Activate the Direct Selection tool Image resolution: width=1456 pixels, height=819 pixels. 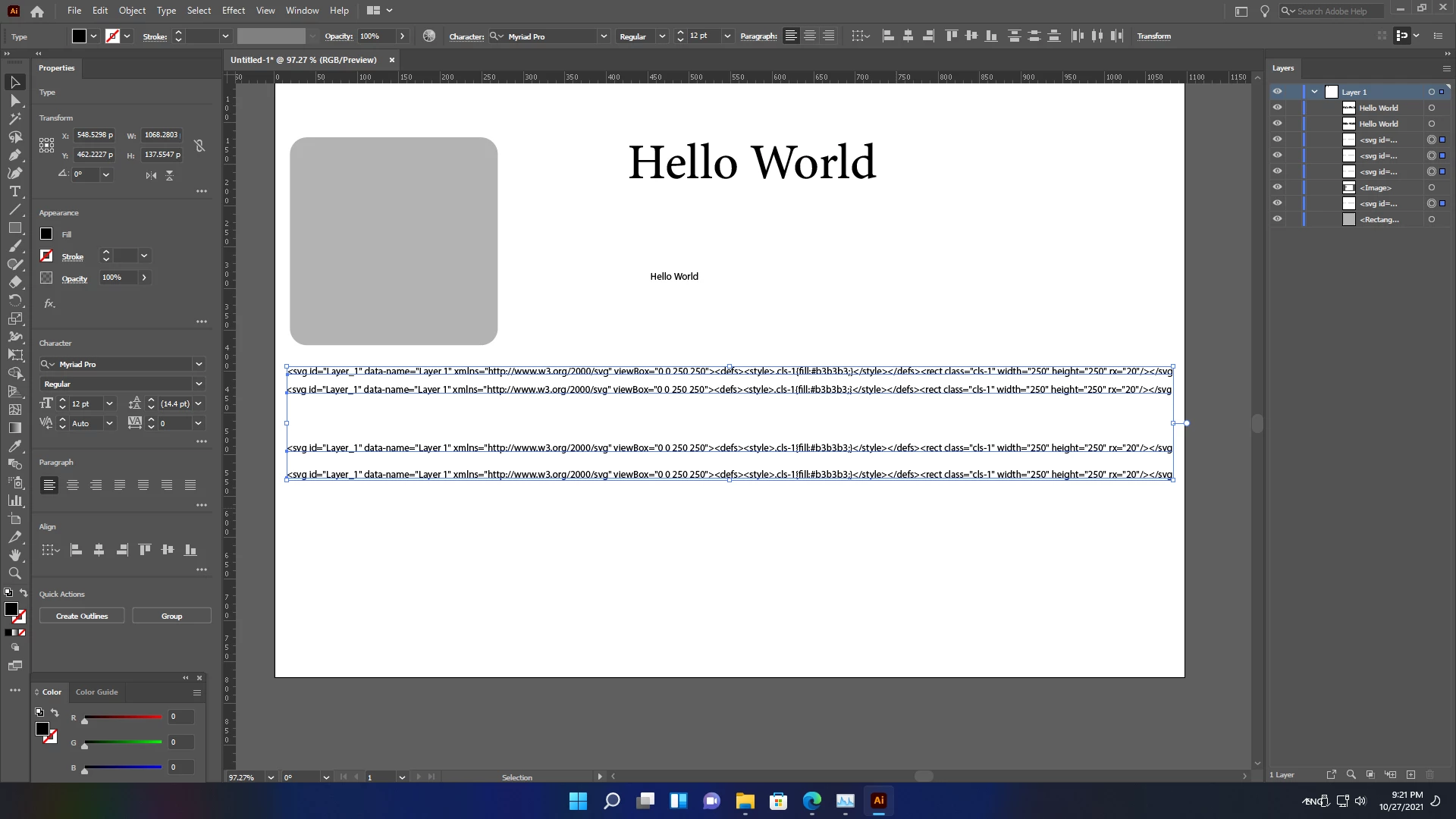click(14, 100)
